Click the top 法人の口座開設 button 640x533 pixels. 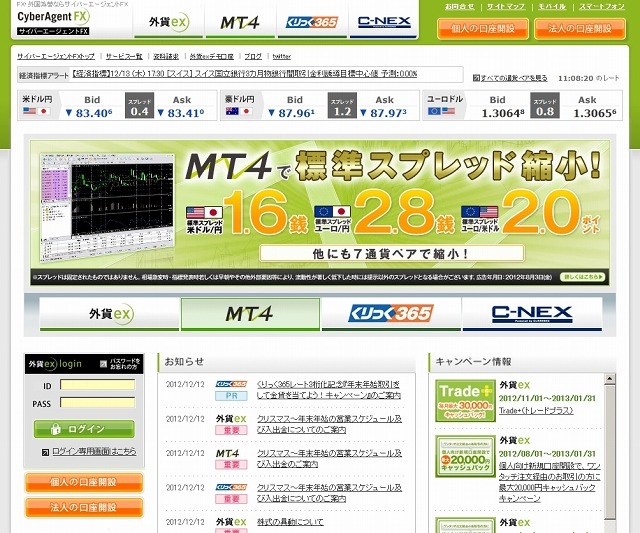pos(580,29)
